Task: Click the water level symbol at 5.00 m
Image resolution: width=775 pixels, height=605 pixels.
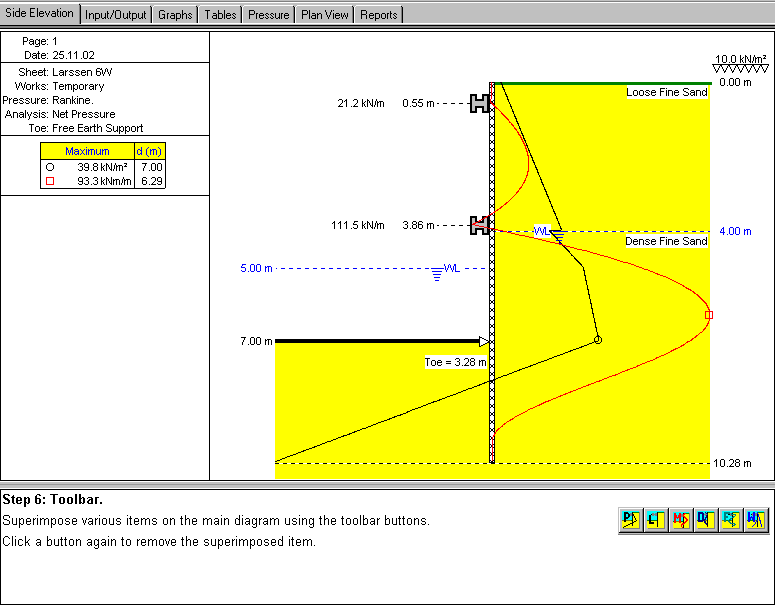Action: [x=438, y=272]
